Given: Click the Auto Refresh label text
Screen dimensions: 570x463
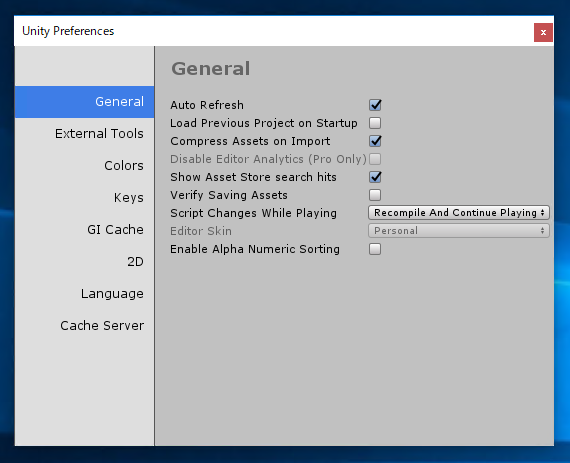Looking at the screenshot, I should coord(207,105).
